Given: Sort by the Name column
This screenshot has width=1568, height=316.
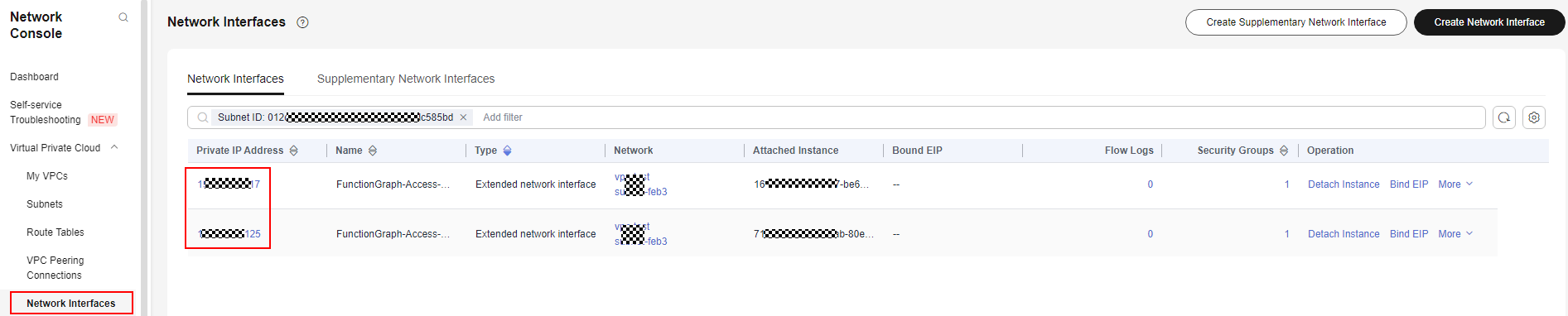Looking at the screenshot, I should (373, 151).
